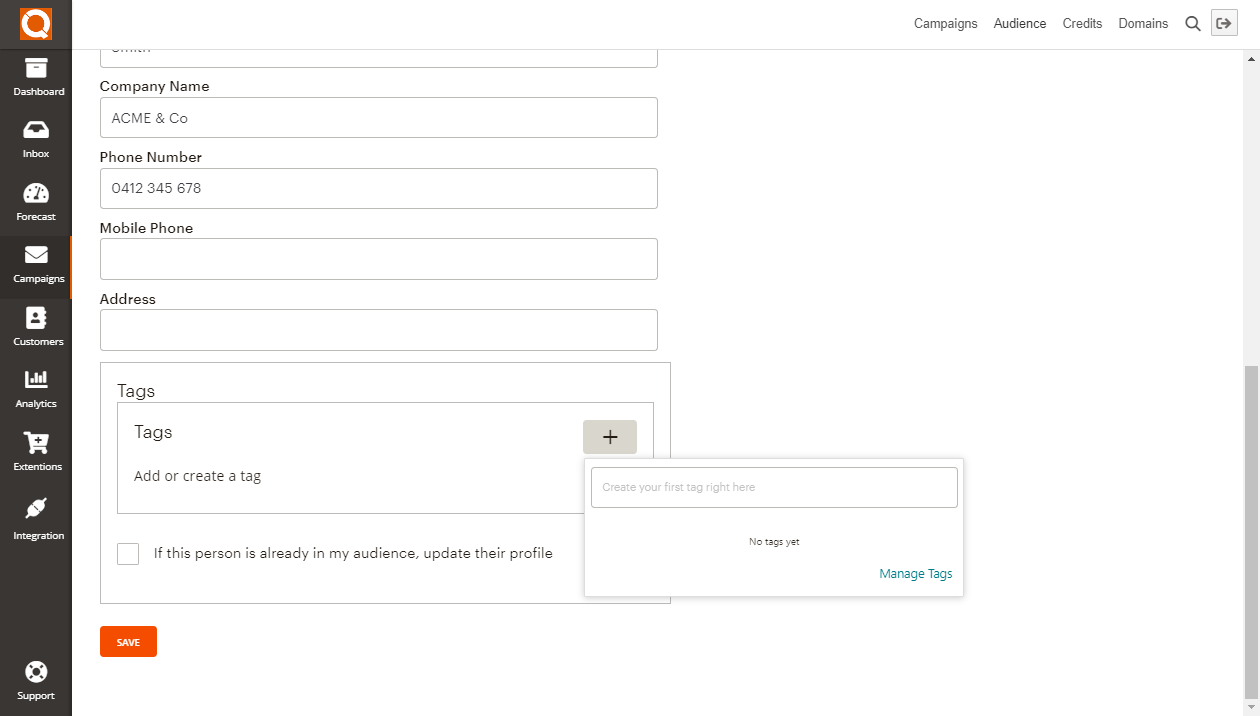This screenshot has width=1260, height=716.
Task: Open Manage Tags
Action: pos(915,573)
